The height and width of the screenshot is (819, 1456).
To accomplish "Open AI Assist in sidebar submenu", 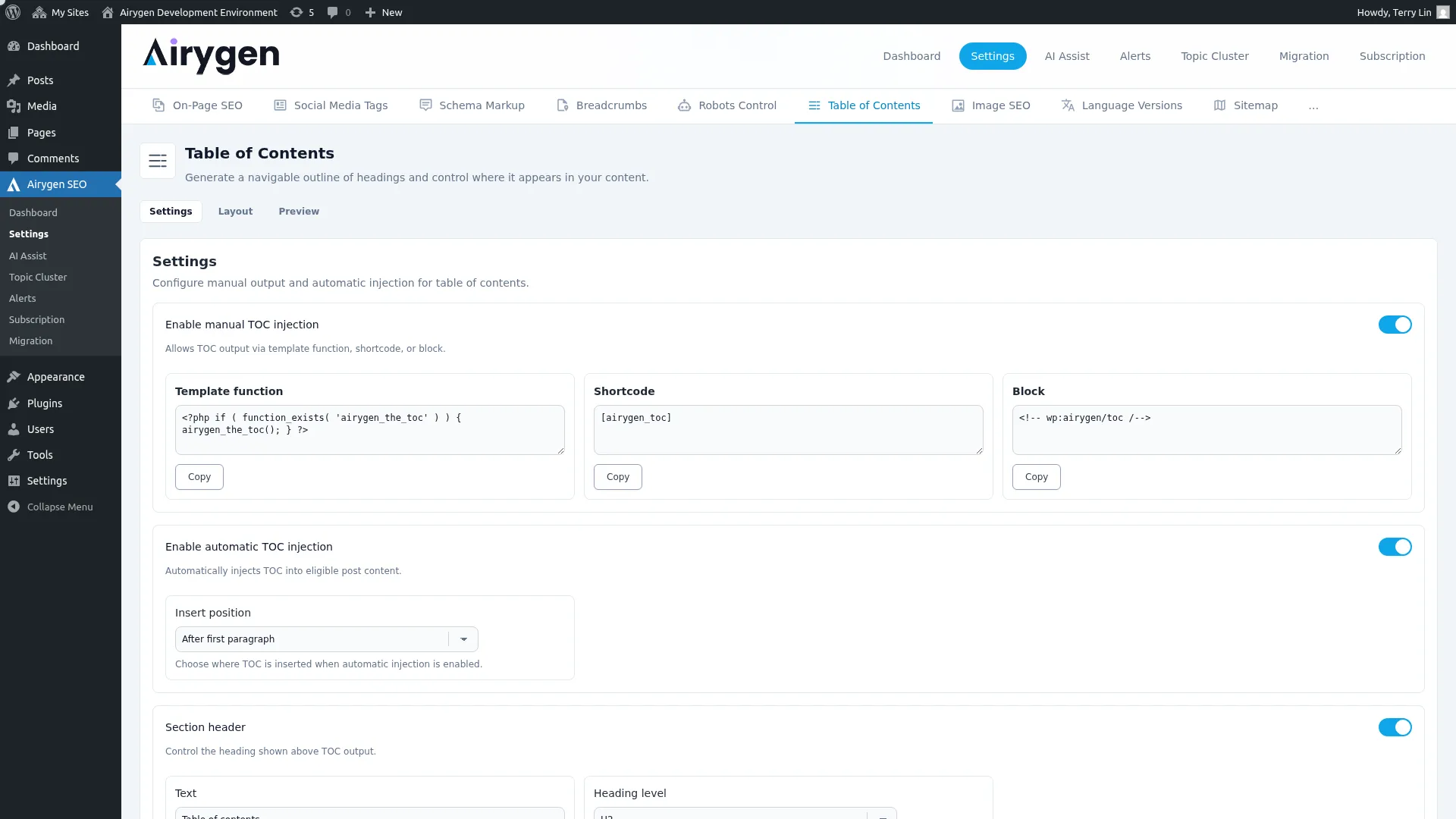I will pyautogui.click(x=28, y=256).
